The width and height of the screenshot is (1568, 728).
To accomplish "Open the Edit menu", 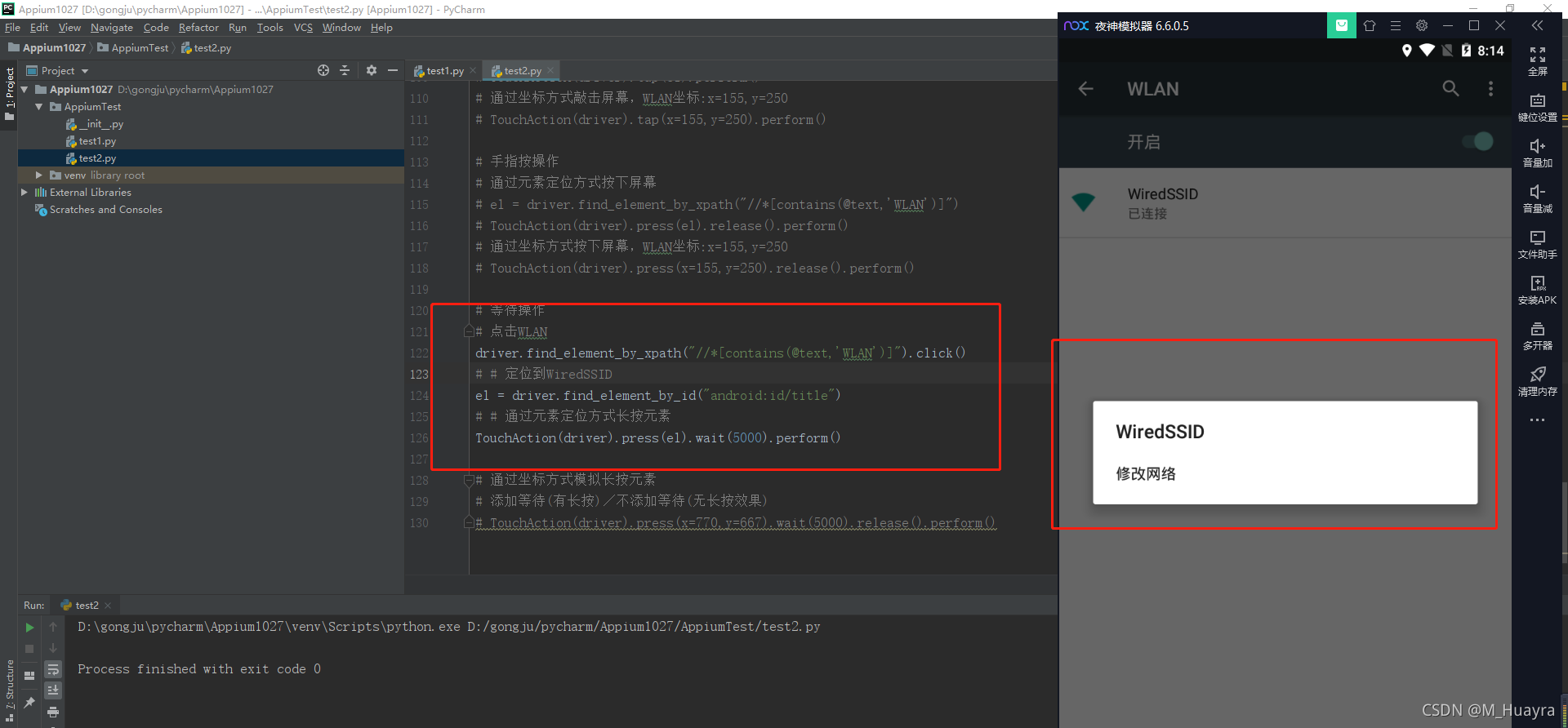I will pos(39,28).
